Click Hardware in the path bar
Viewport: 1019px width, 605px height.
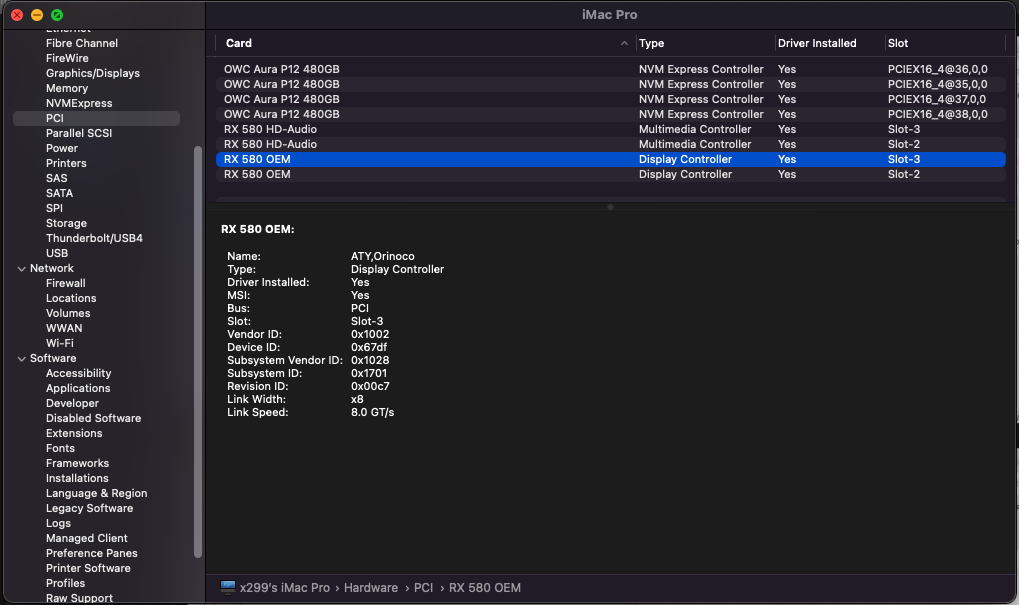[x=370, y=587]
